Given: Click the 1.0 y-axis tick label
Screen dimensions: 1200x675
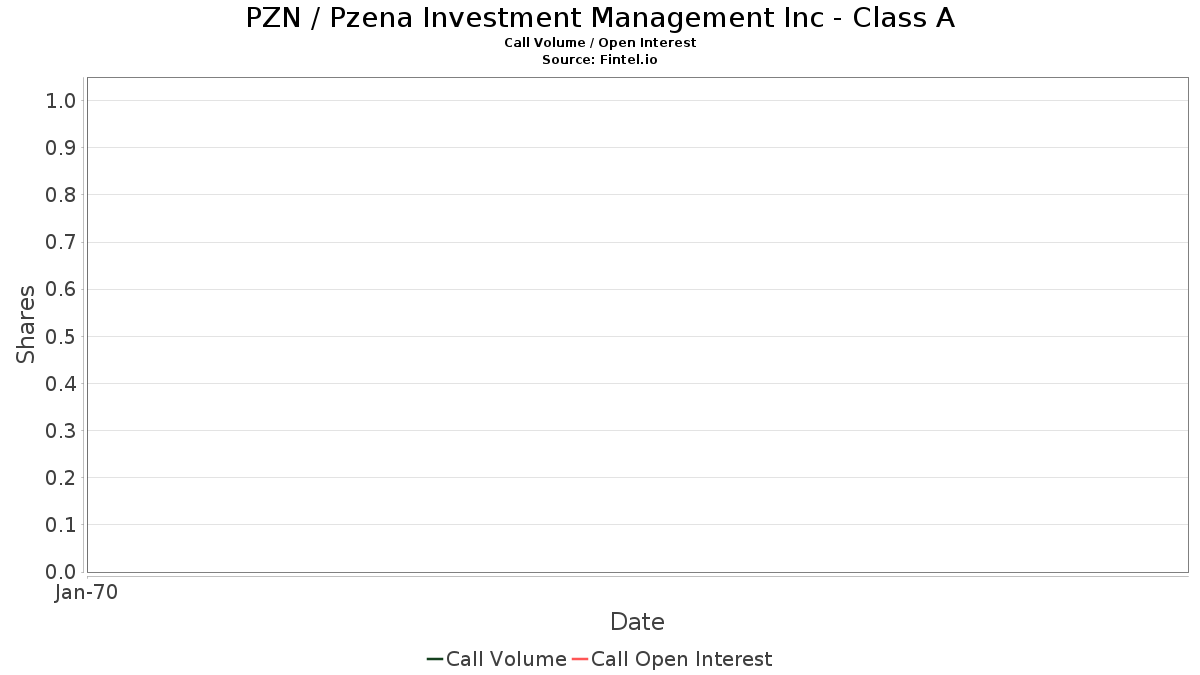Looking at the screenshot, I should (61, 100).
